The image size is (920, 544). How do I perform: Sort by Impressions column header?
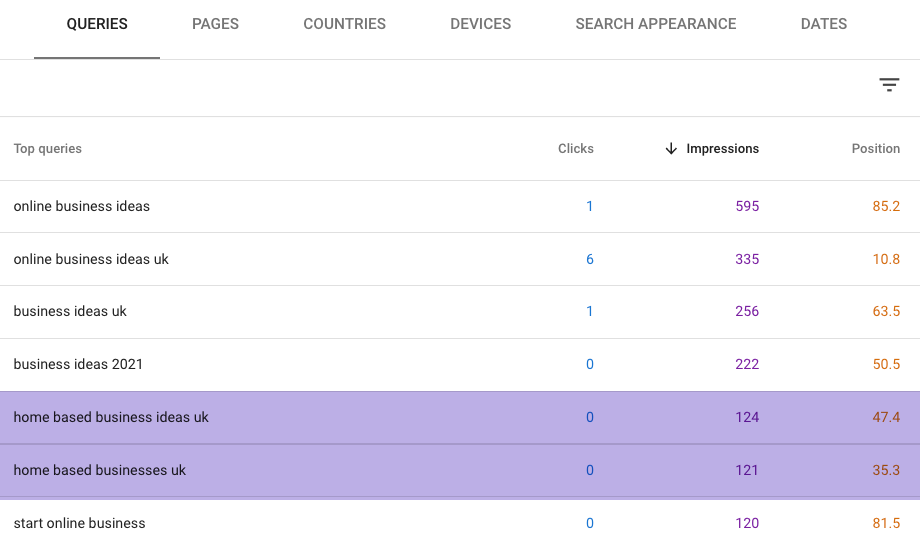(x=722, y=149)
